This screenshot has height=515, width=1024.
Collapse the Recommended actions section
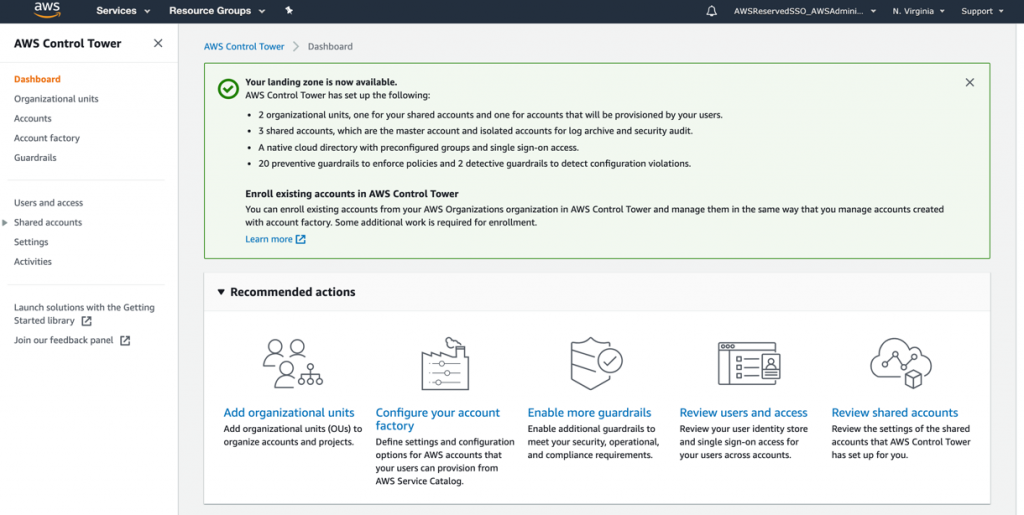(221, 292)
